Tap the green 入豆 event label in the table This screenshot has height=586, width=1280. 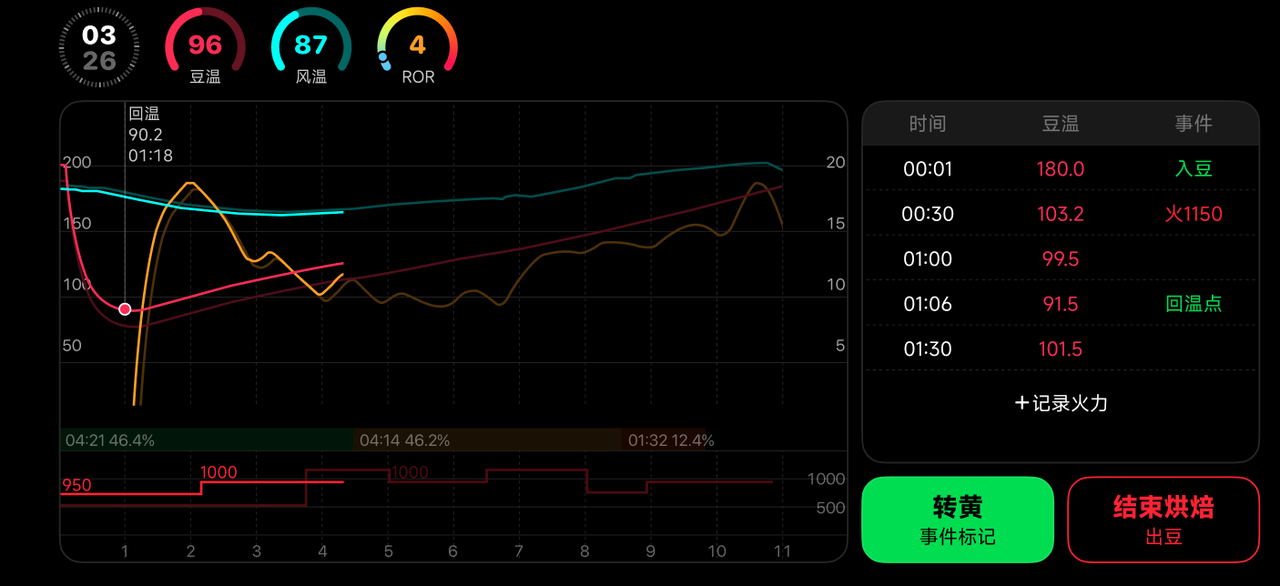click(x=1194, y=168)
